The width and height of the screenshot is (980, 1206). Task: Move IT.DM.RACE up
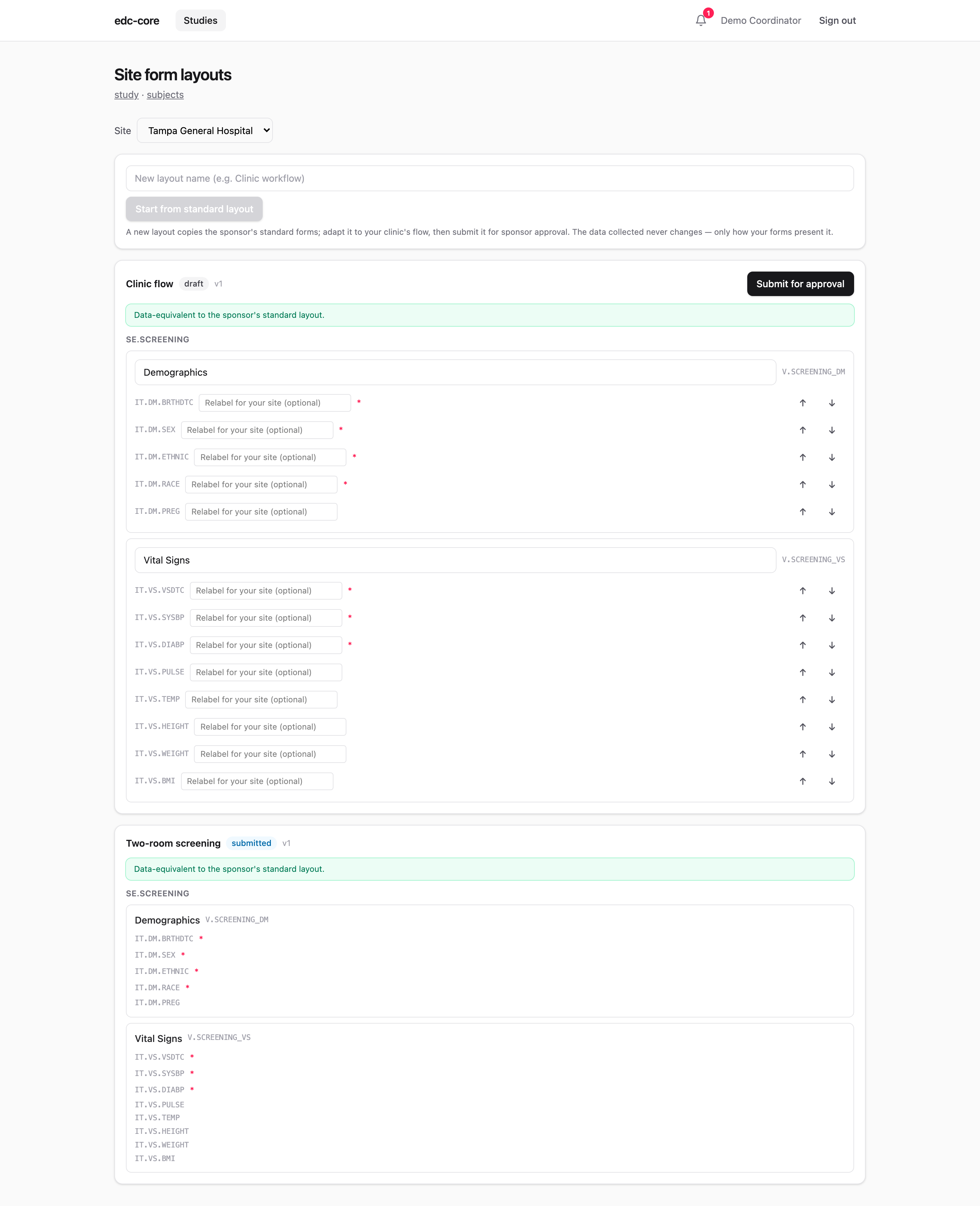point(803,485)
